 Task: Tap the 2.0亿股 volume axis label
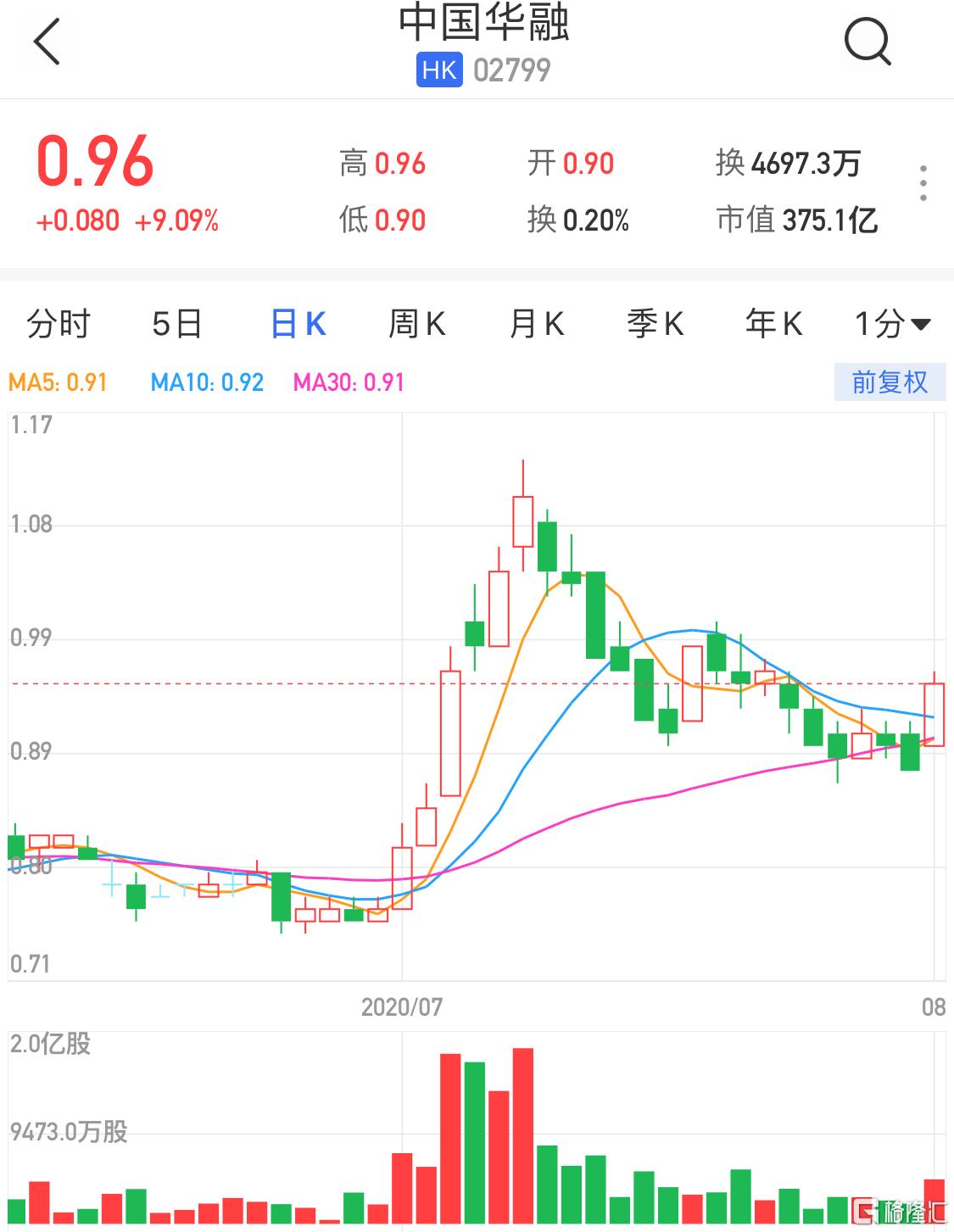50,1044
